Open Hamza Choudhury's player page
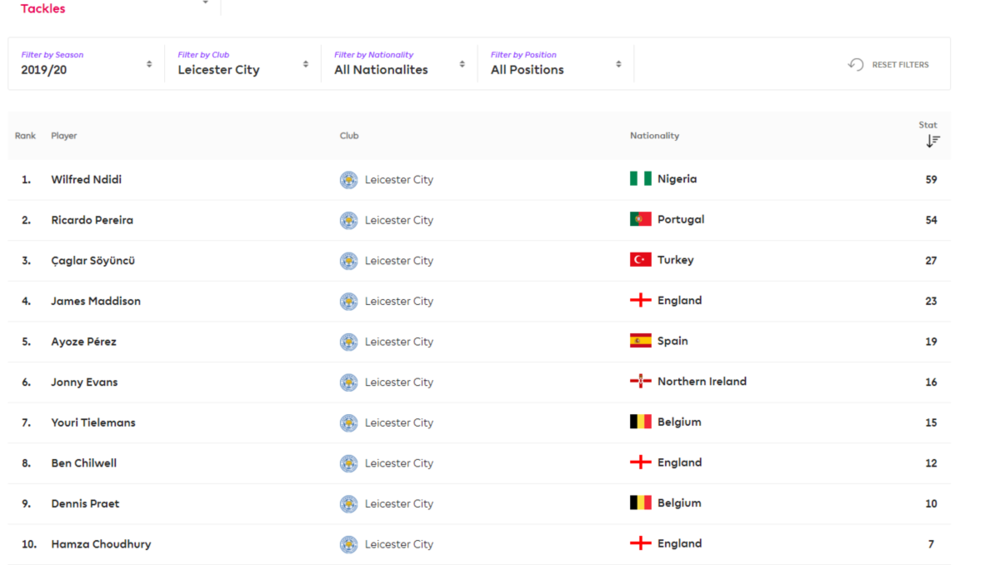 coord(101,544)
